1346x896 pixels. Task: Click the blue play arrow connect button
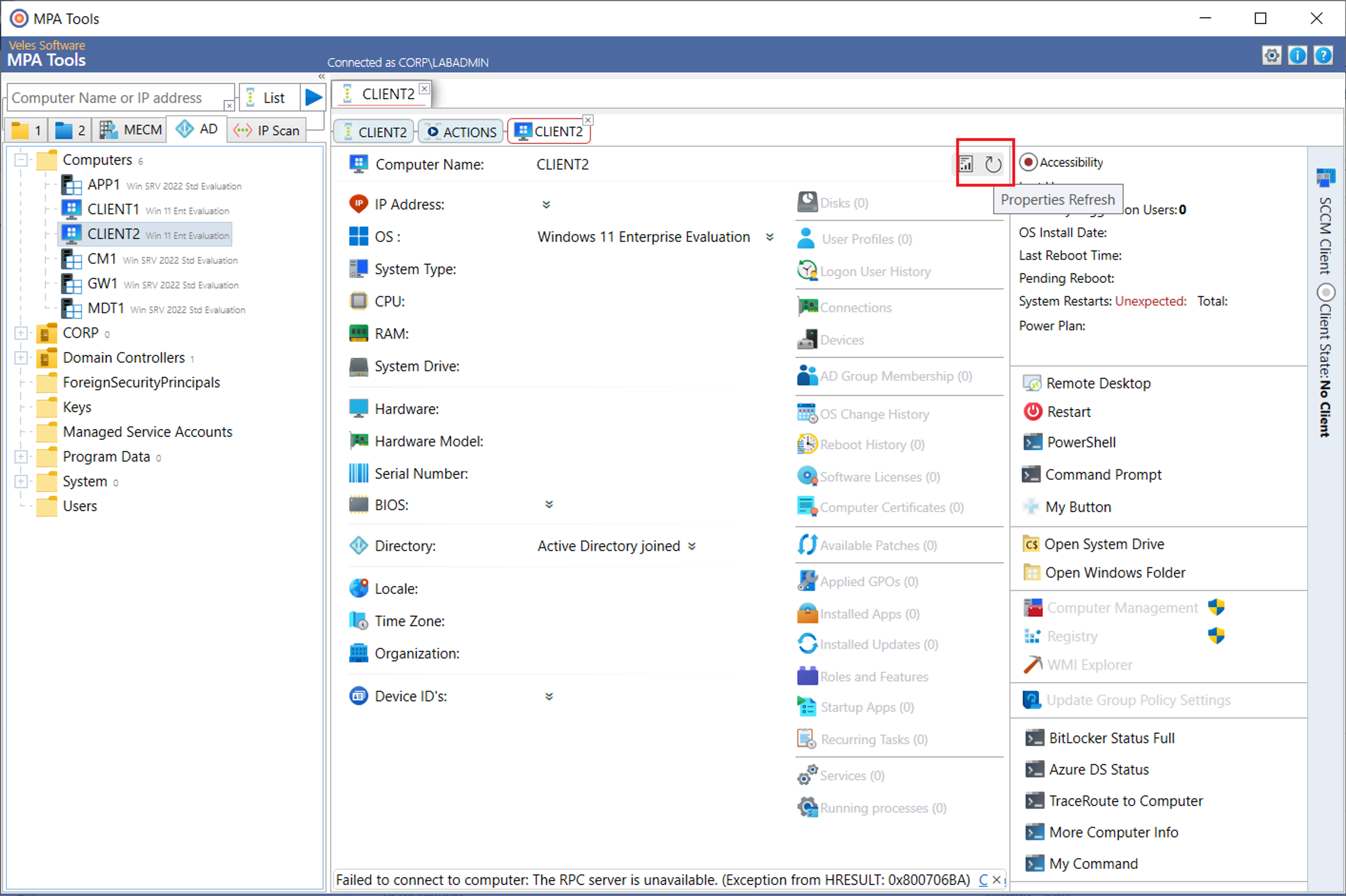[x=313, y=97]
